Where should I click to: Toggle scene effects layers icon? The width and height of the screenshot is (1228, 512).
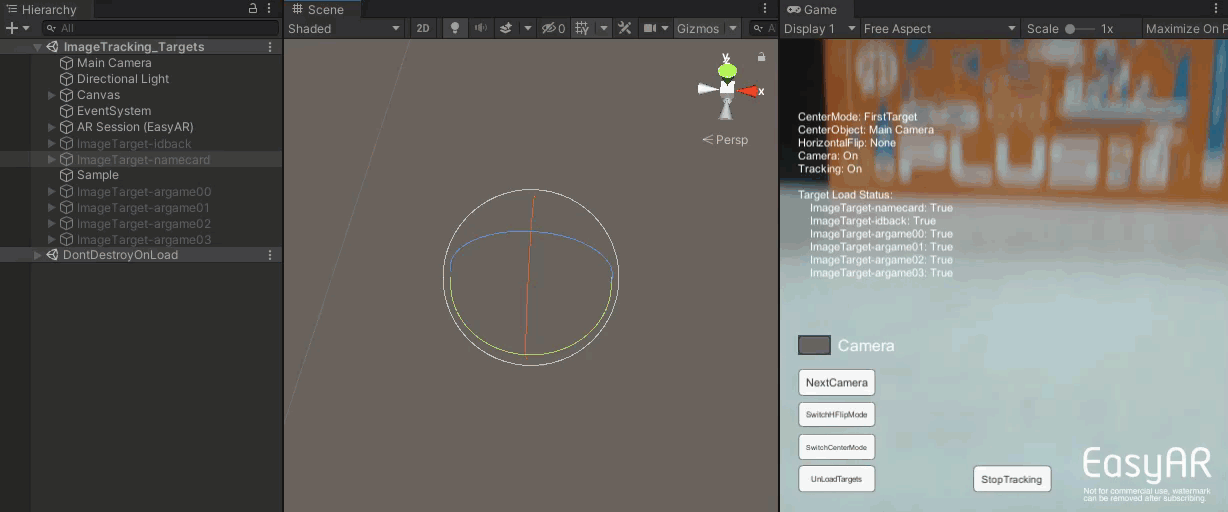506,28
